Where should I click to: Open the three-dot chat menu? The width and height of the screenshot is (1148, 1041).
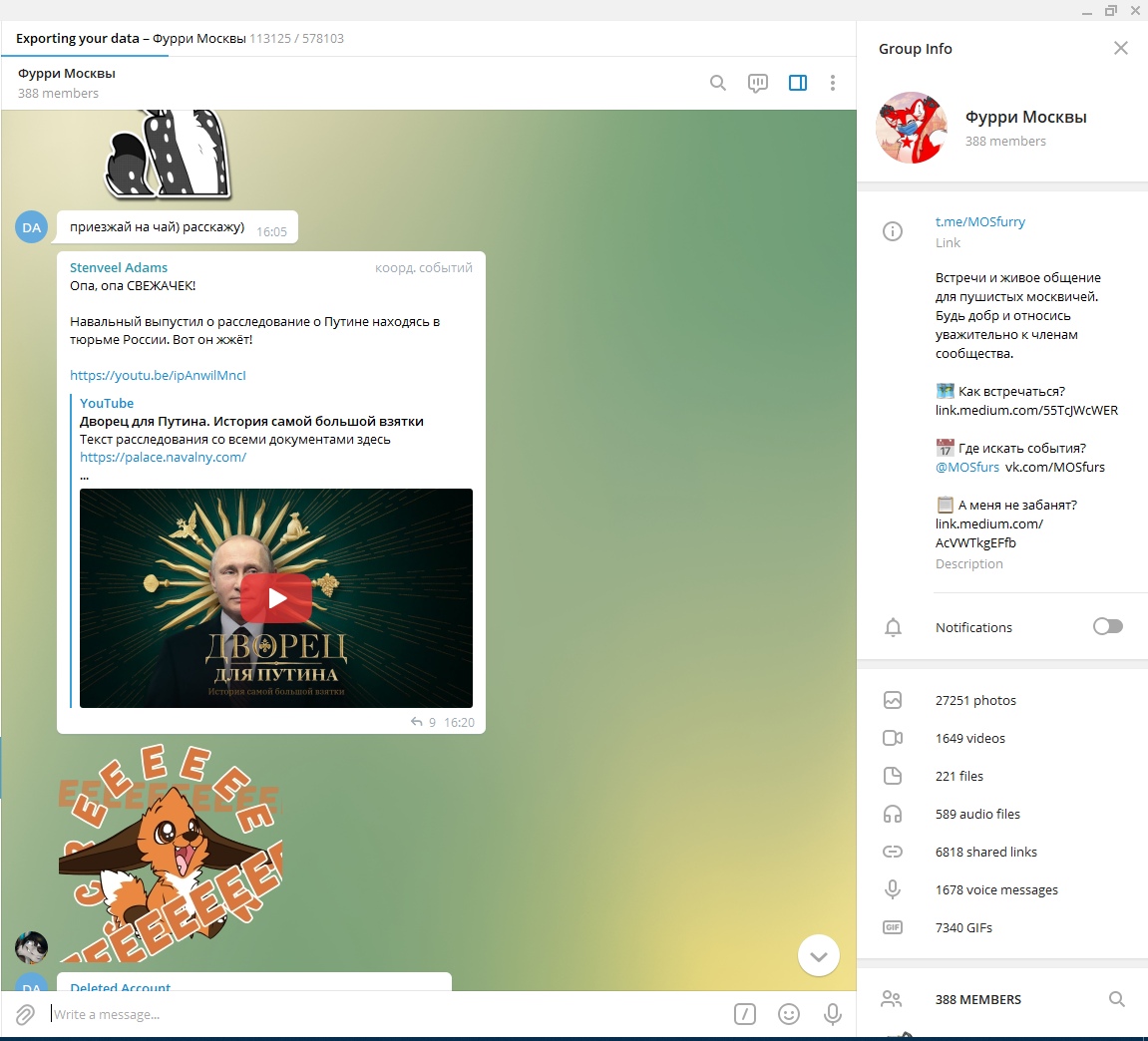[833, 83]
